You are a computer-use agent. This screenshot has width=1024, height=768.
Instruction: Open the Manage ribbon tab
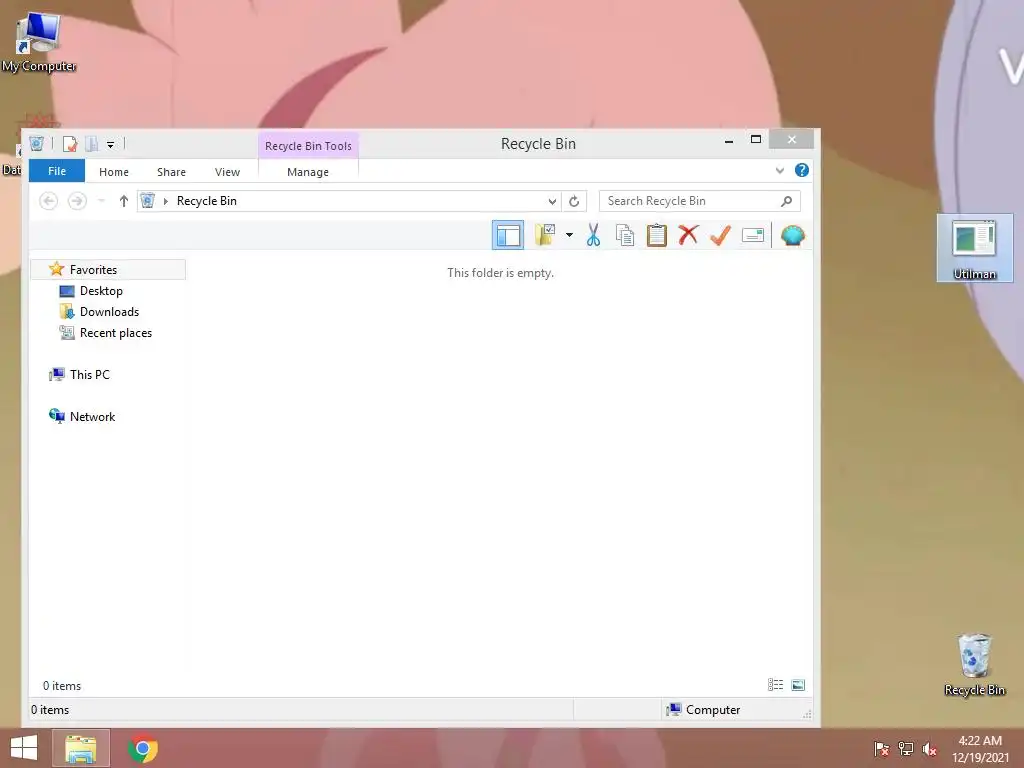click(308, 172)
